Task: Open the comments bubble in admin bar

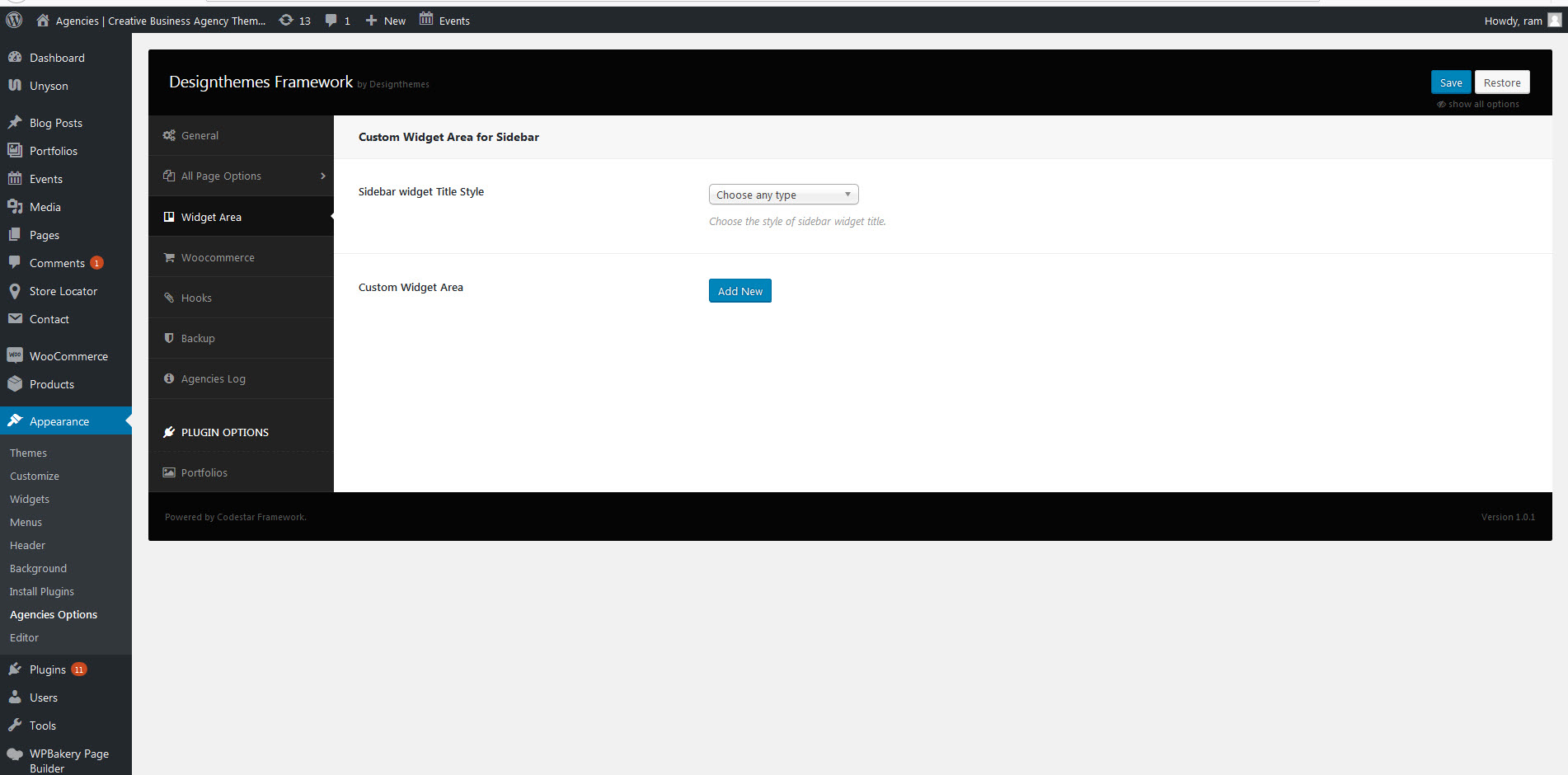Action: click(x=331, y=19)
